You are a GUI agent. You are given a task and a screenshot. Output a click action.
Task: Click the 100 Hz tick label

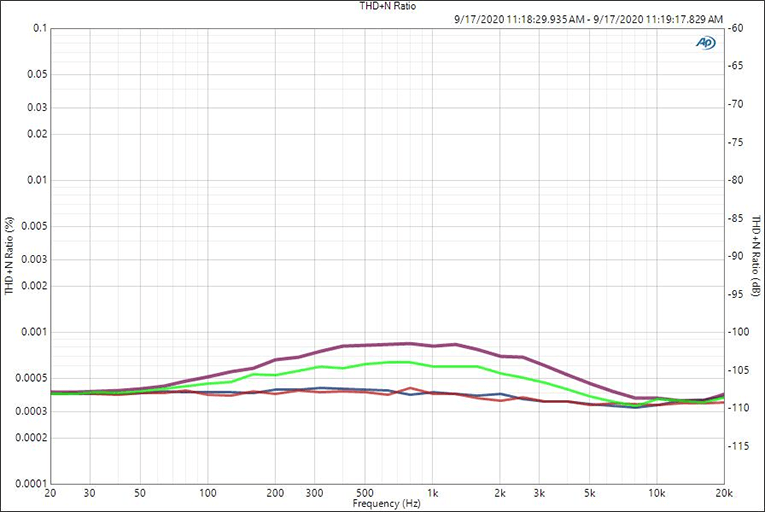point(207,494)
